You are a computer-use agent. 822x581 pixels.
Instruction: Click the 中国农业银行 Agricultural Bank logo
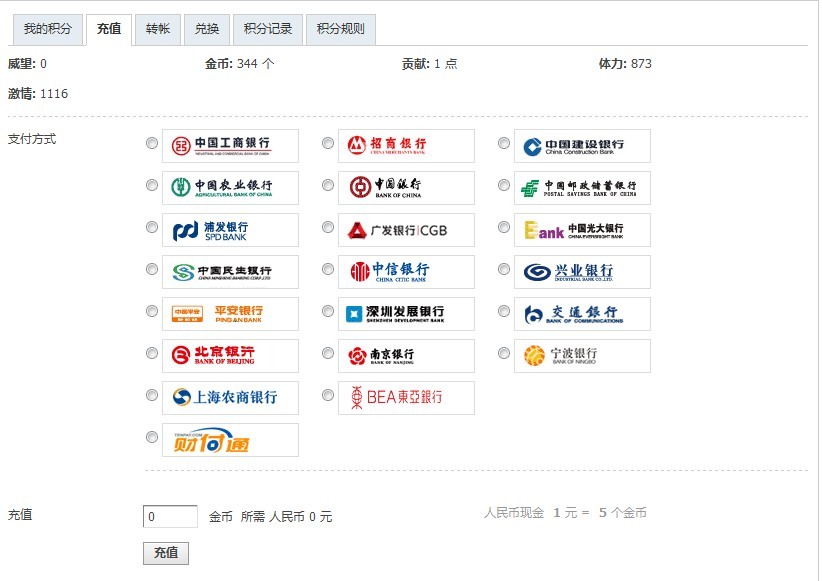pyautogui.click(x=230, y=188)
